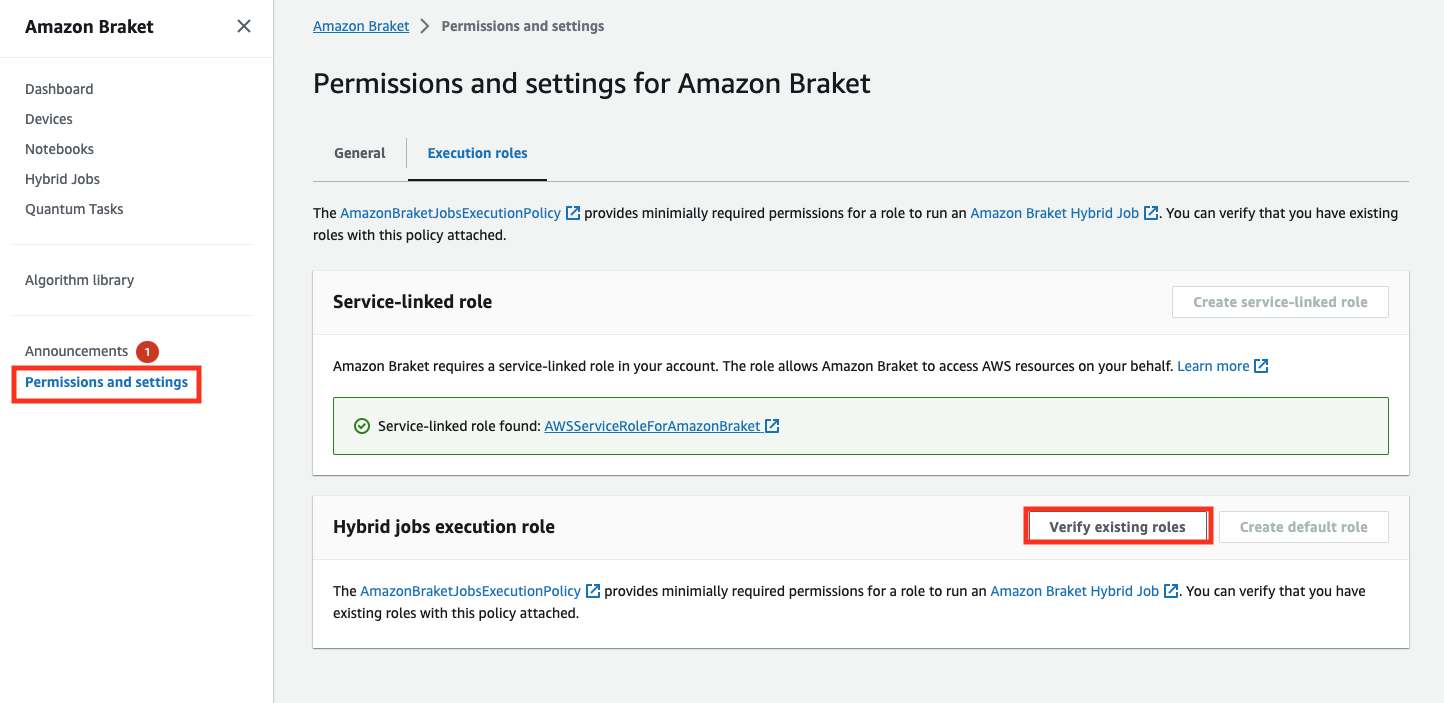Select Permissions and settings in the sidebar
The width and height of the screenshot is (1444, 703).
point(105,381)
